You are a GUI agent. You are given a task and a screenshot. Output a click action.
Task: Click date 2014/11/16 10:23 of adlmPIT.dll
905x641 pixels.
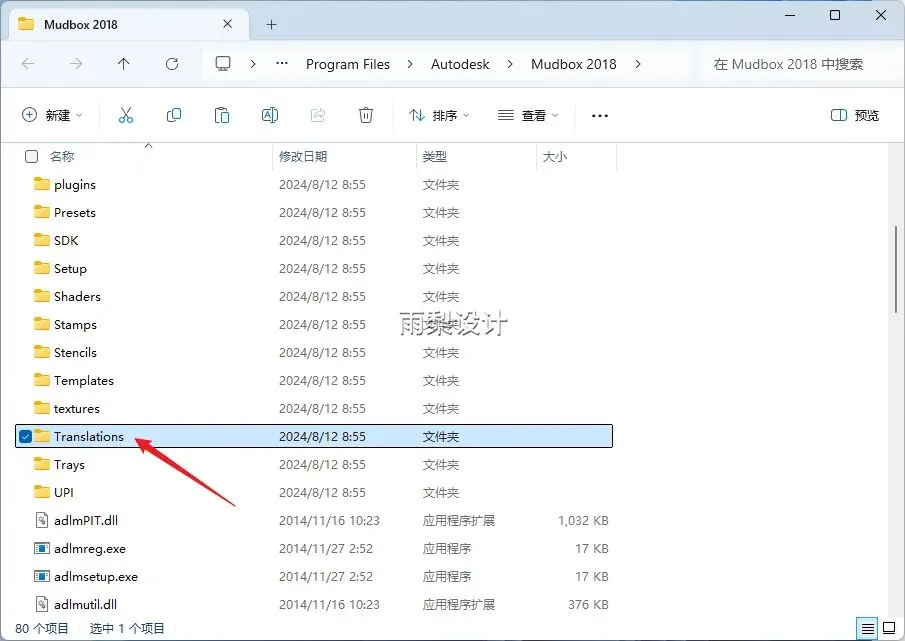(330, 520)
